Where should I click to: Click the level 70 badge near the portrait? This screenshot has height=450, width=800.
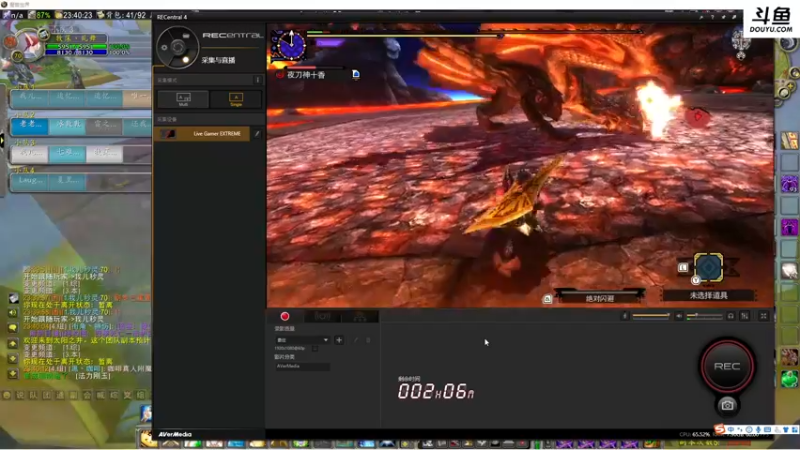pos(17,56)
